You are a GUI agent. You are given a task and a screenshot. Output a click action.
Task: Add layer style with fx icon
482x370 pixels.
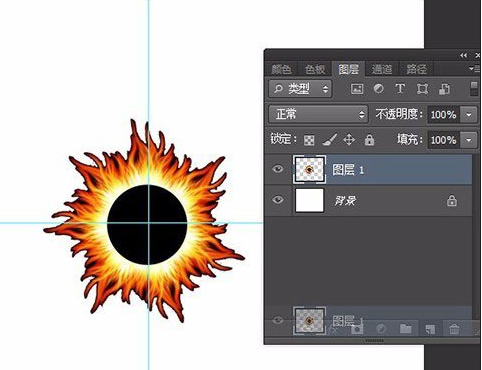pyautogui.click(x=333, y=329)
